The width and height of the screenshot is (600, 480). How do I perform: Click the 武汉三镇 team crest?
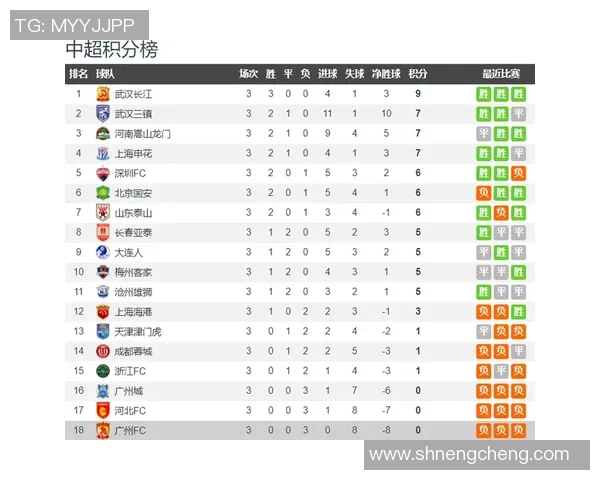[x=102, y=114]
